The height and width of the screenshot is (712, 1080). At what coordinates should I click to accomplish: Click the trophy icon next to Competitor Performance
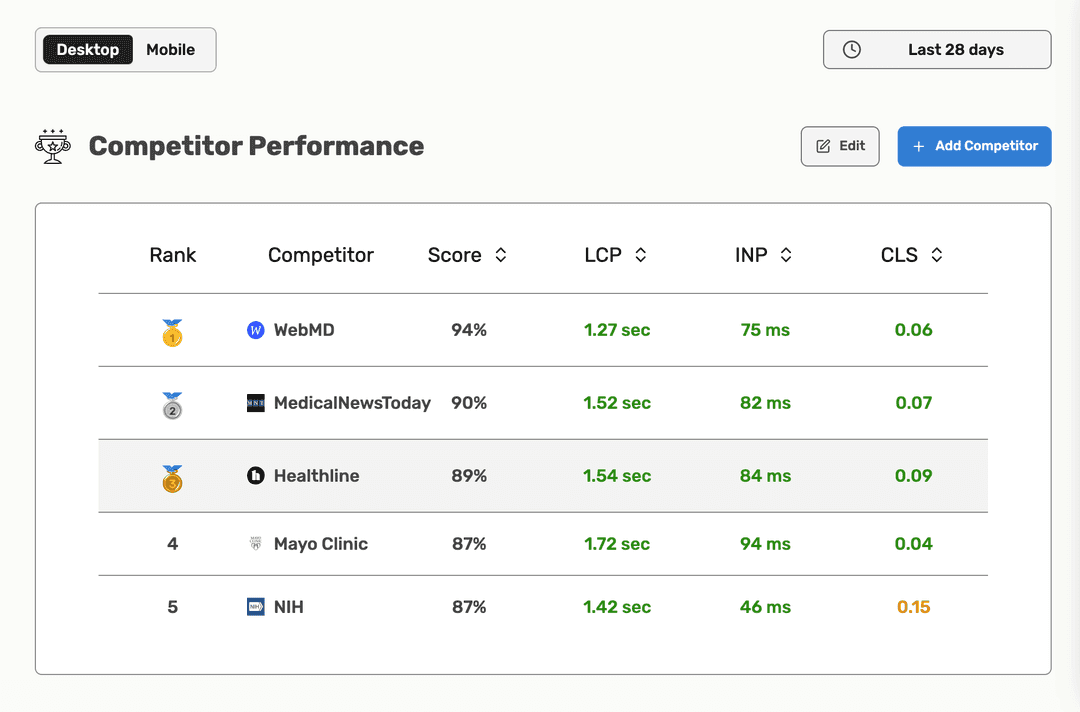52,145
